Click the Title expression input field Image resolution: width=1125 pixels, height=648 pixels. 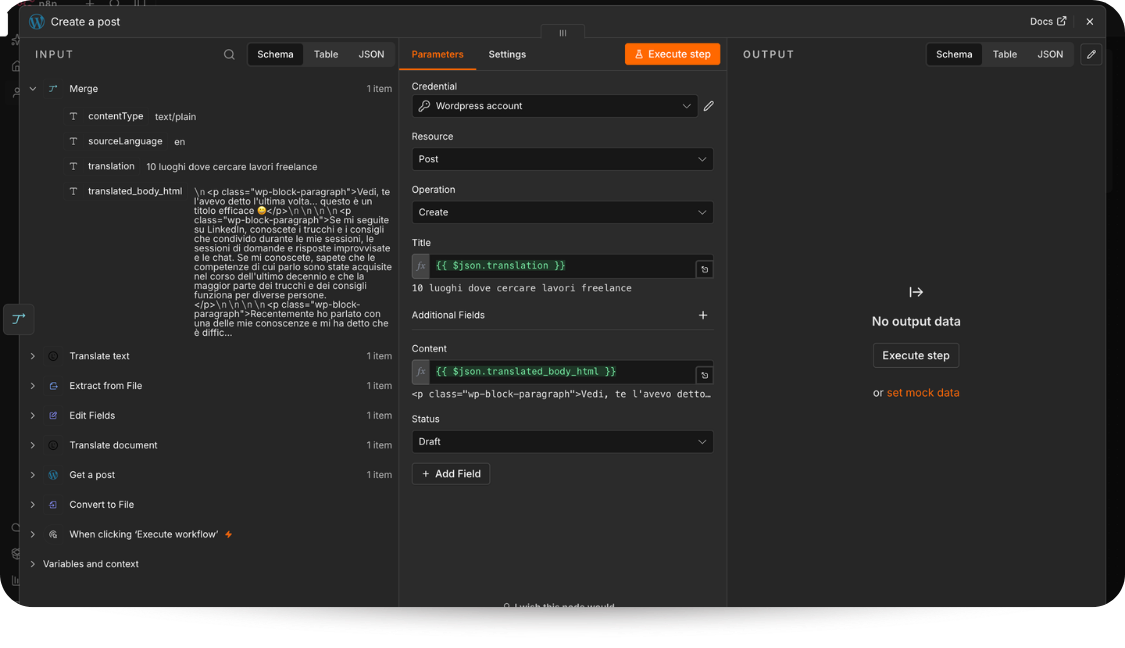562,266
